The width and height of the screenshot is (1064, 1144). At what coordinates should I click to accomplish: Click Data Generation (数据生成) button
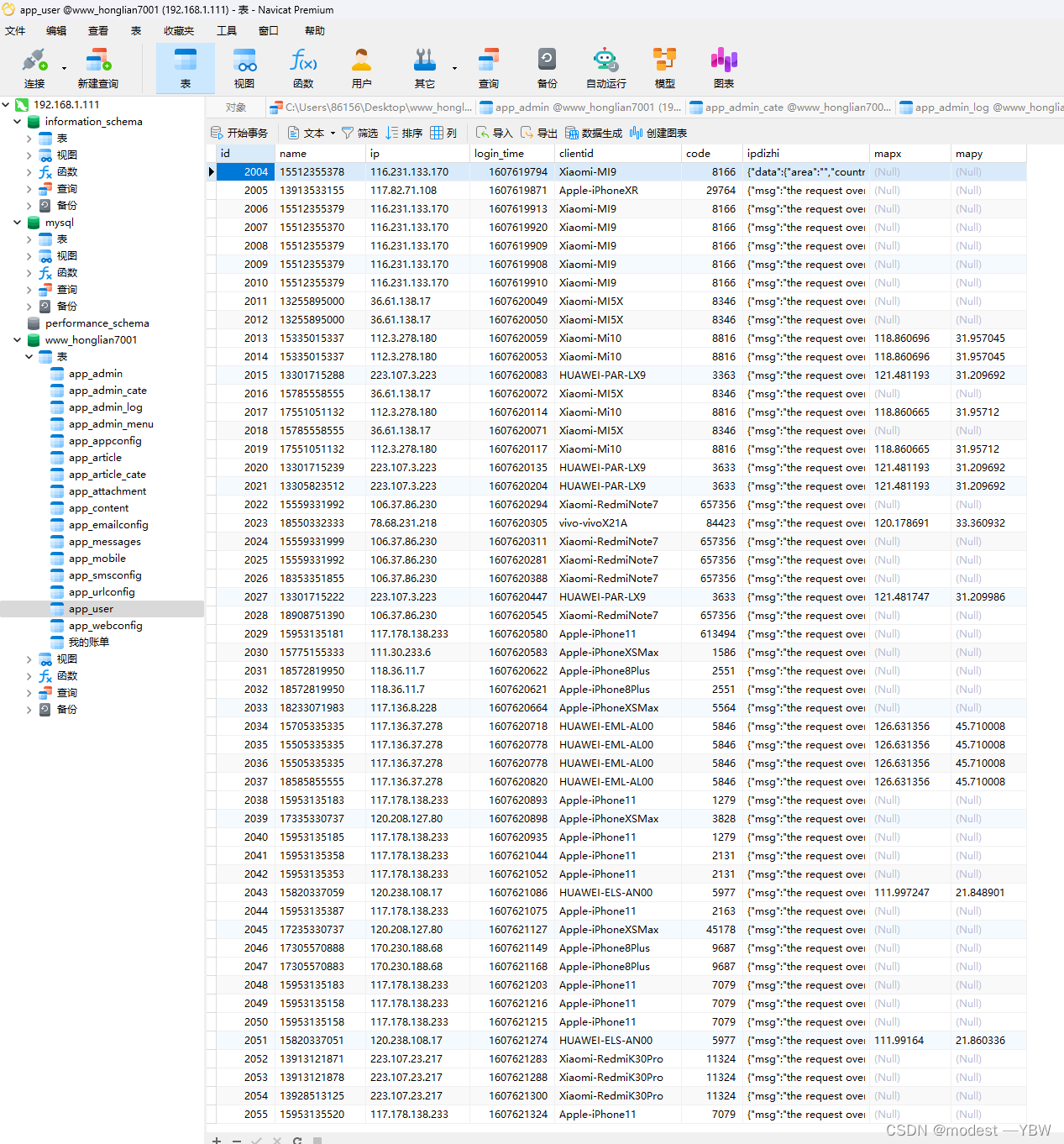click(594, 133)
